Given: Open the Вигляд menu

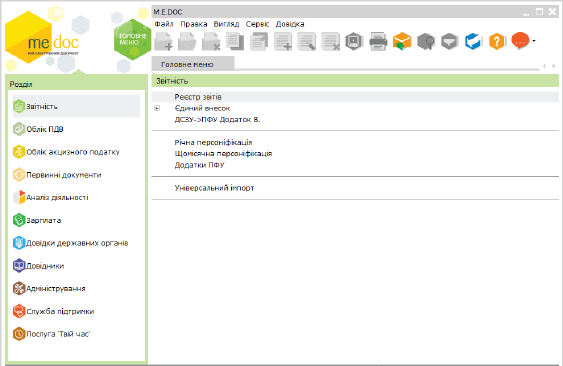Looking at the screenshot, I should pyautogui.click(x=226, y=24).
